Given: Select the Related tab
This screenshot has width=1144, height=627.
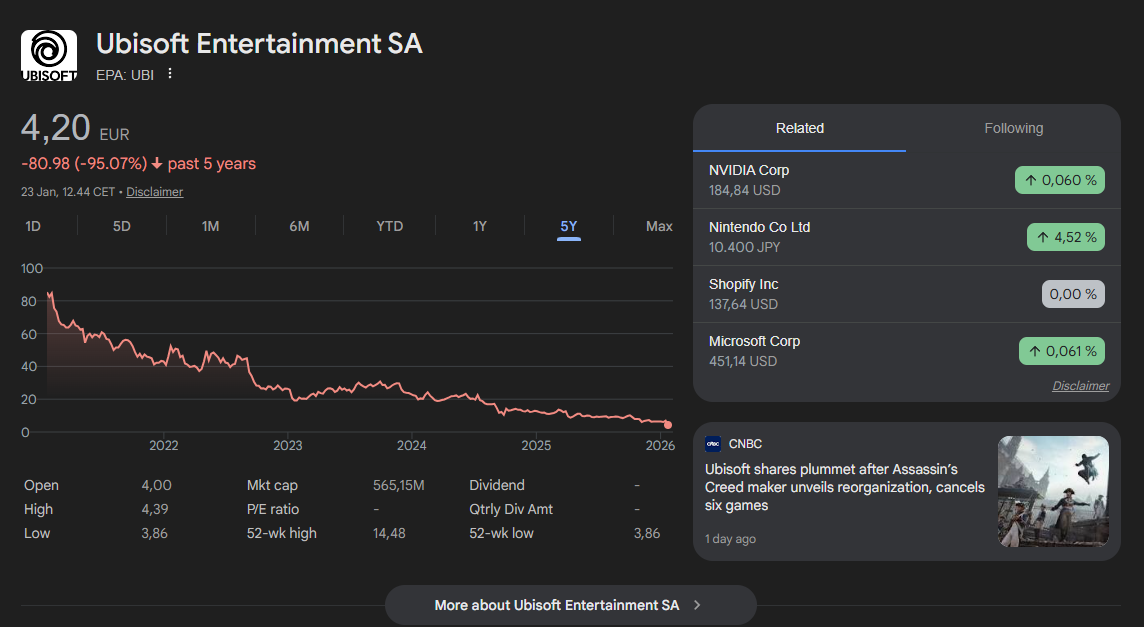Looking at the screenshot, I should [800, 128].
